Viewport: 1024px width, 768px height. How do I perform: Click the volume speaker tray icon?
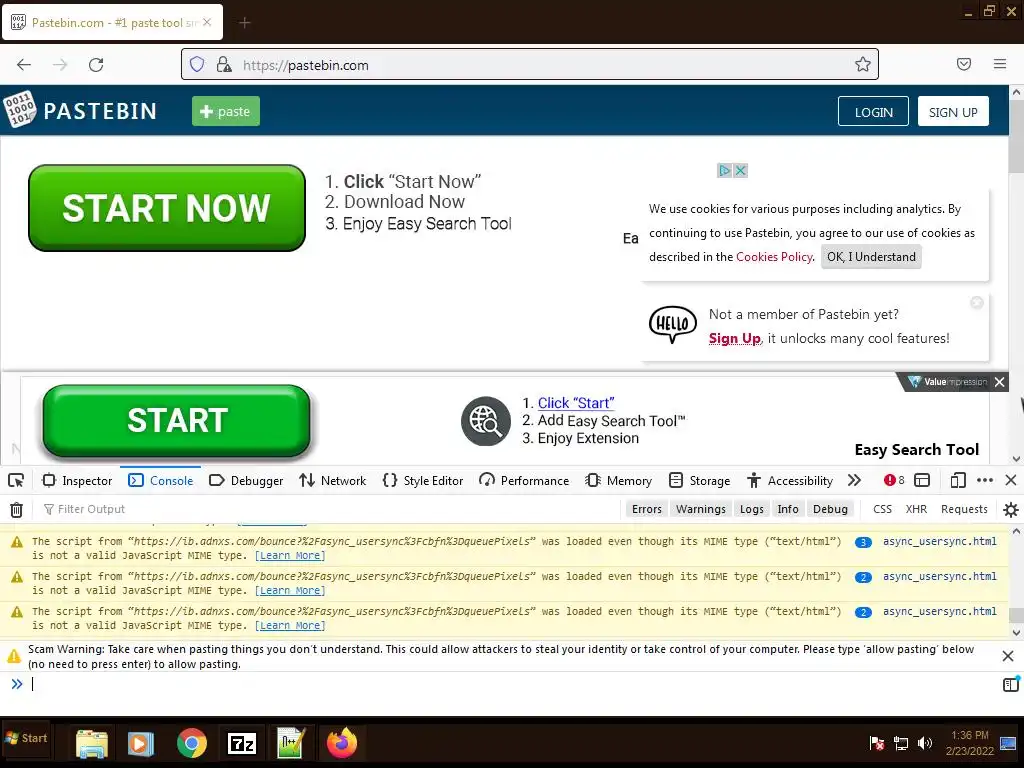[x=925, y=743]
